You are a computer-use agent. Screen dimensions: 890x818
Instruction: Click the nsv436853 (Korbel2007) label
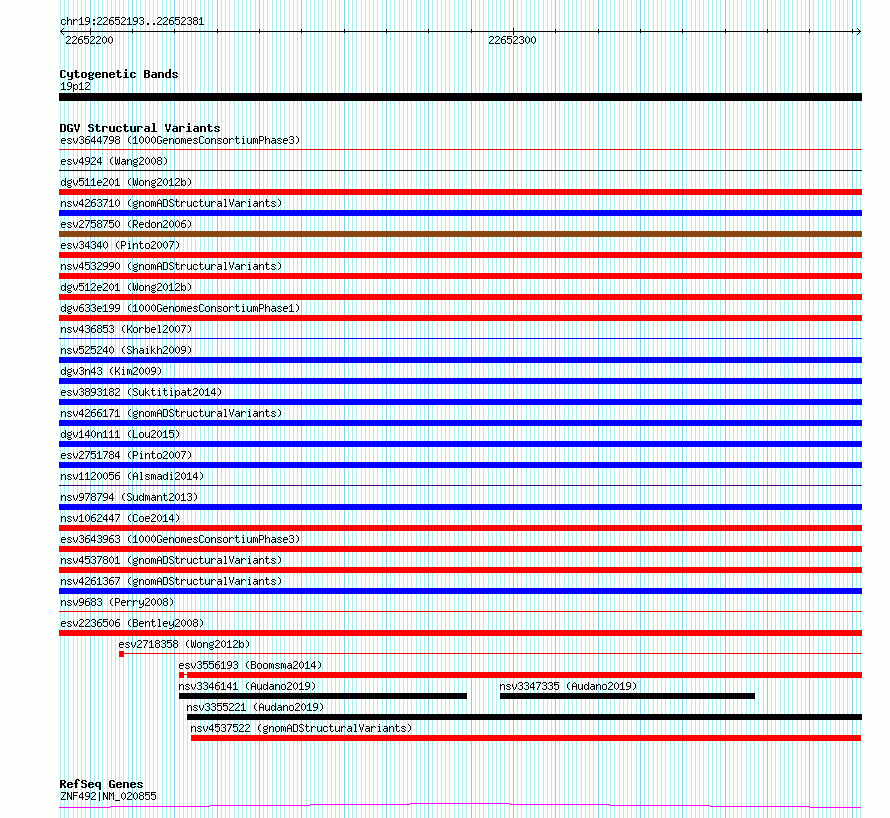coord(126,329)
